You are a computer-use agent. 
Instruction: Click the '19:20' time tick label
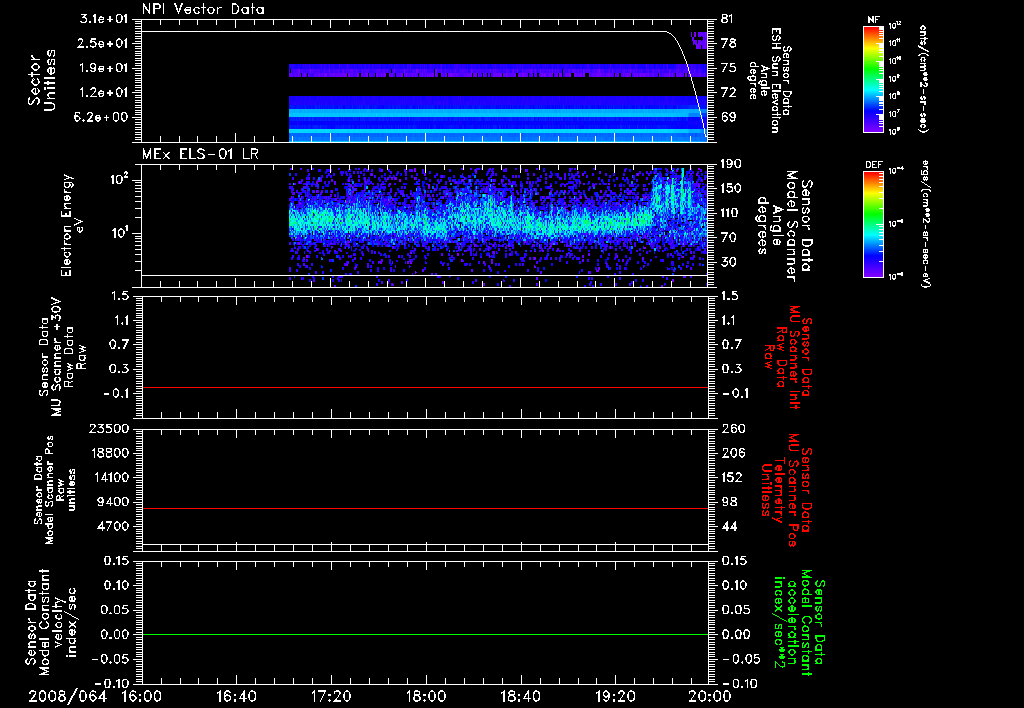coord(615,696)
